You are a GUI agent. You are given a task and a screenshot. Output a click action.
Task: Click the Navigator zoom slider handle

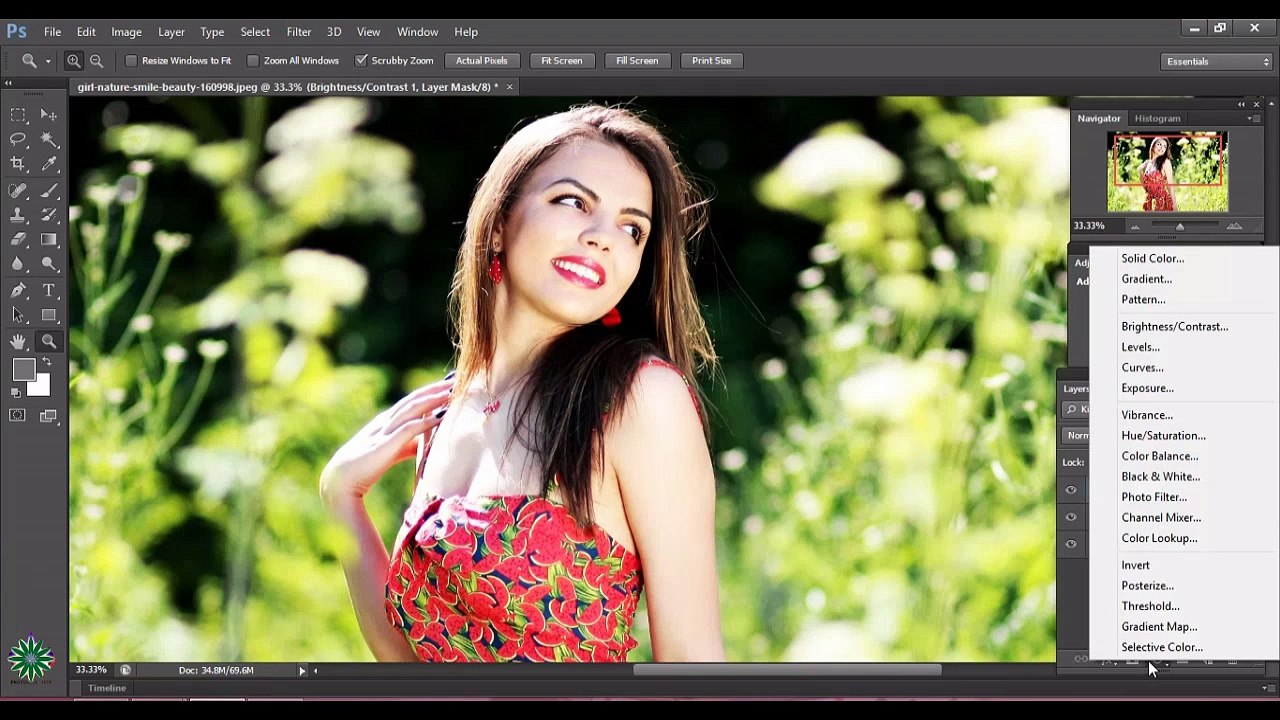(1180, 227)
